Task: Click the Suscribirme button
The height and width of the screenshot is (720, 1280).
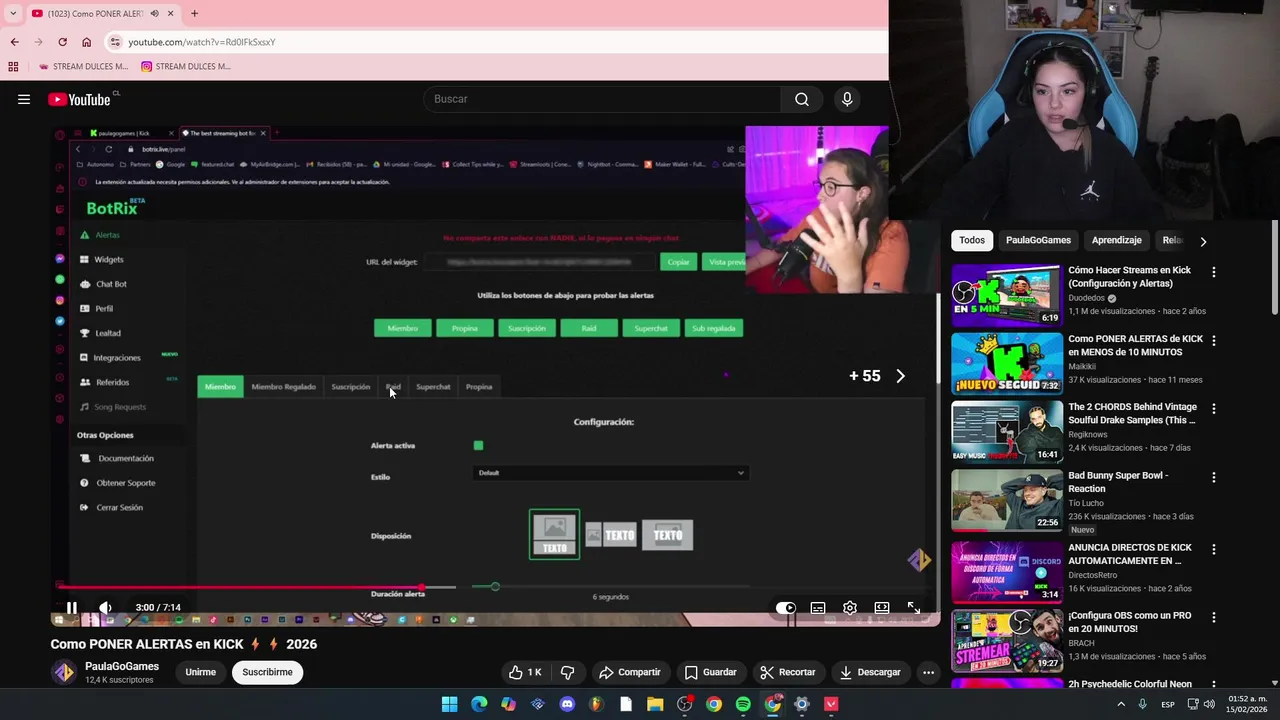Action: [x=267, y=672]
